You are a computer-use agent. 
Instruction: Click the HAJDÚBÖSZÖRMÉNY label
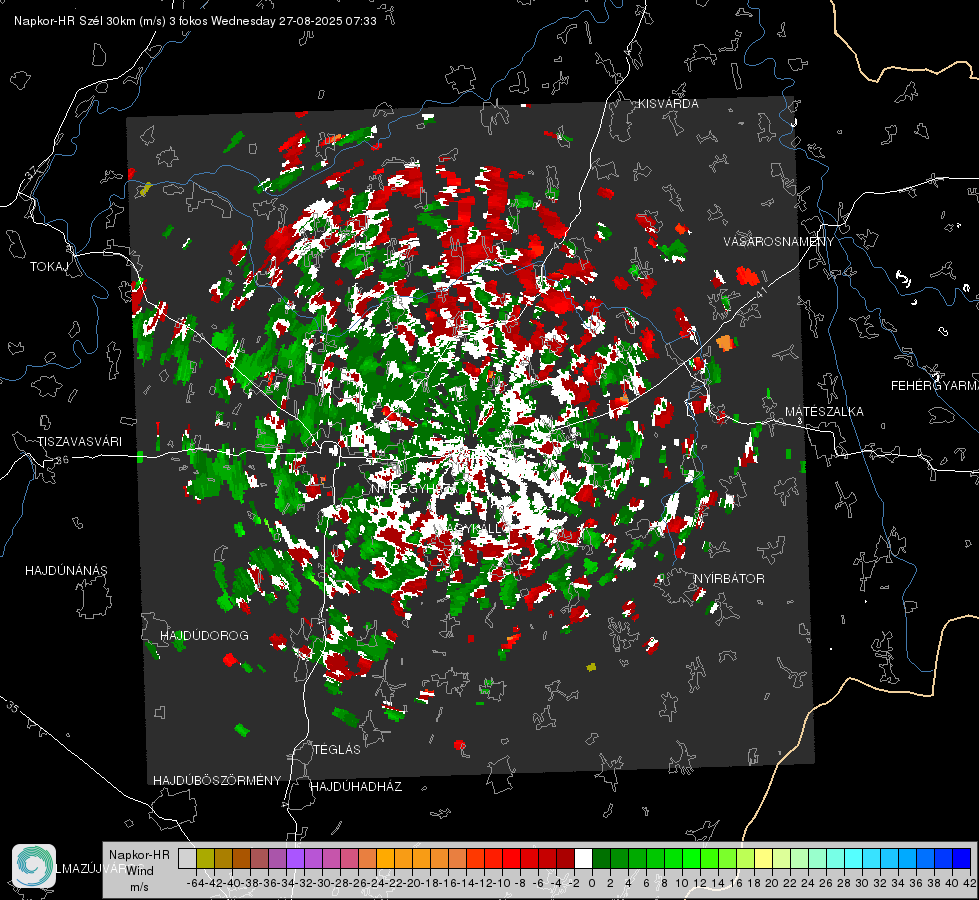click(217, 781)
